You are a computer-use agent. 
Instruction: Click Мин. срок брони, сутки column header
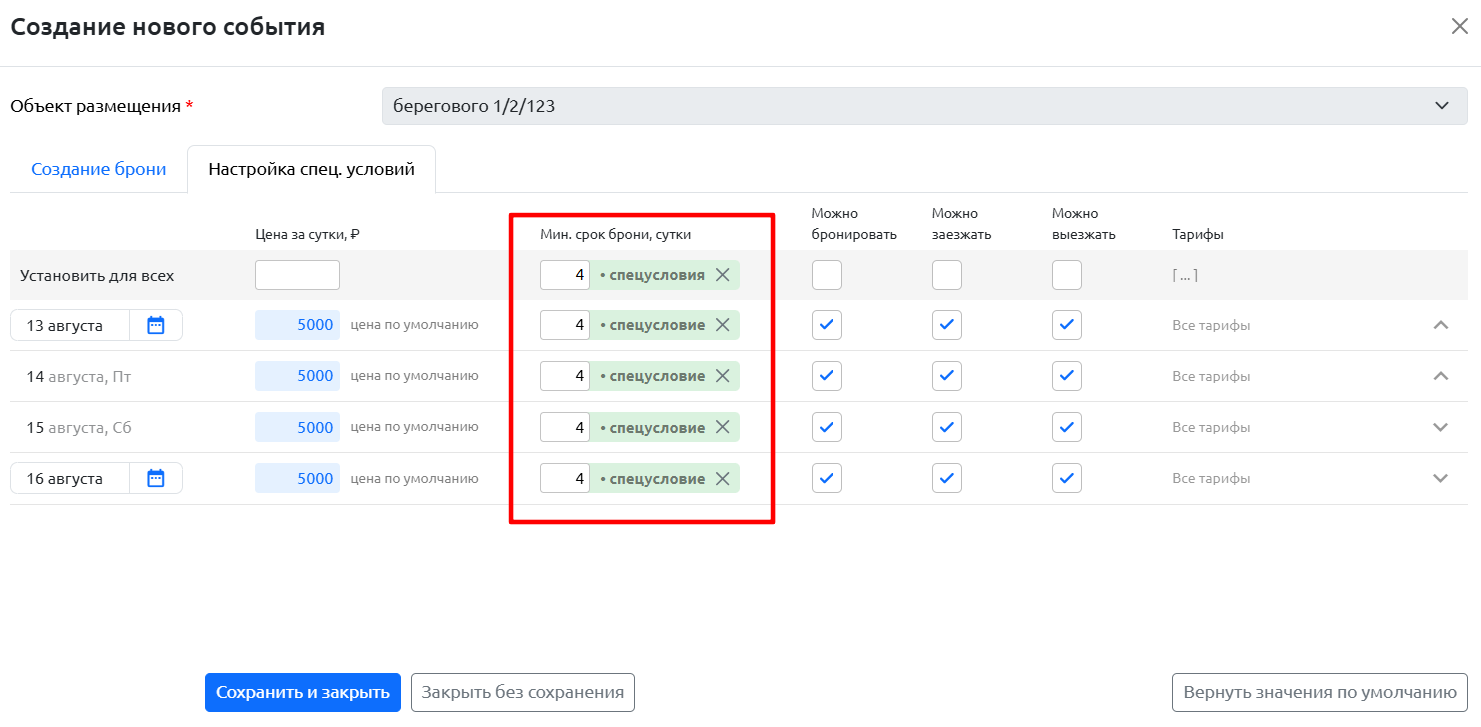pyautogui.click(x=615, y=234)
